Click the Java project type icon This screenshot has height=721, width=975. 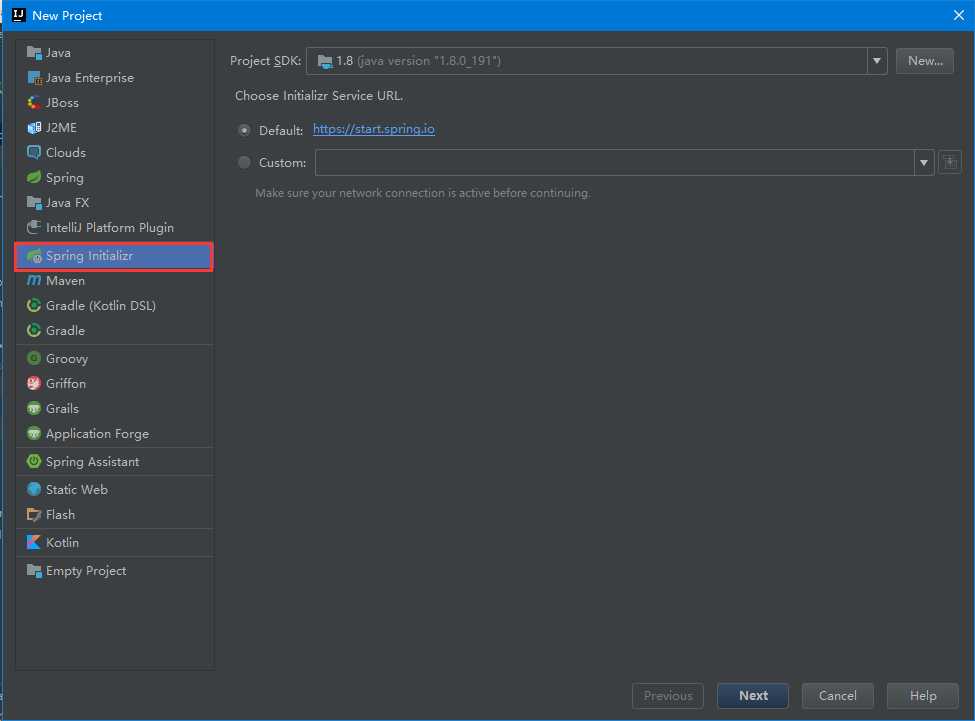point(34,53)
